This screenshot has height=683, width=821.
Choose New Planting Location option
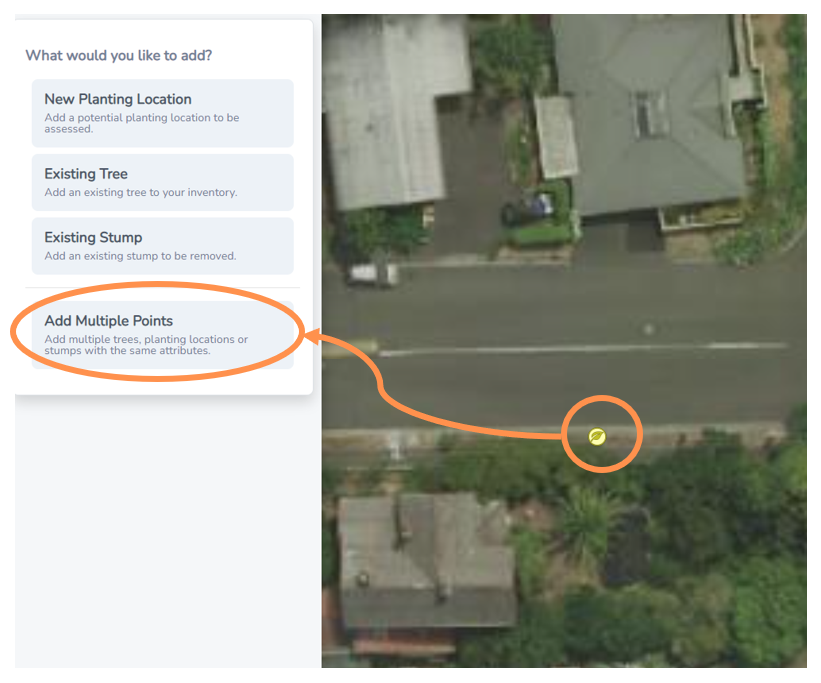pyautogui.click(x=162, y=113)
